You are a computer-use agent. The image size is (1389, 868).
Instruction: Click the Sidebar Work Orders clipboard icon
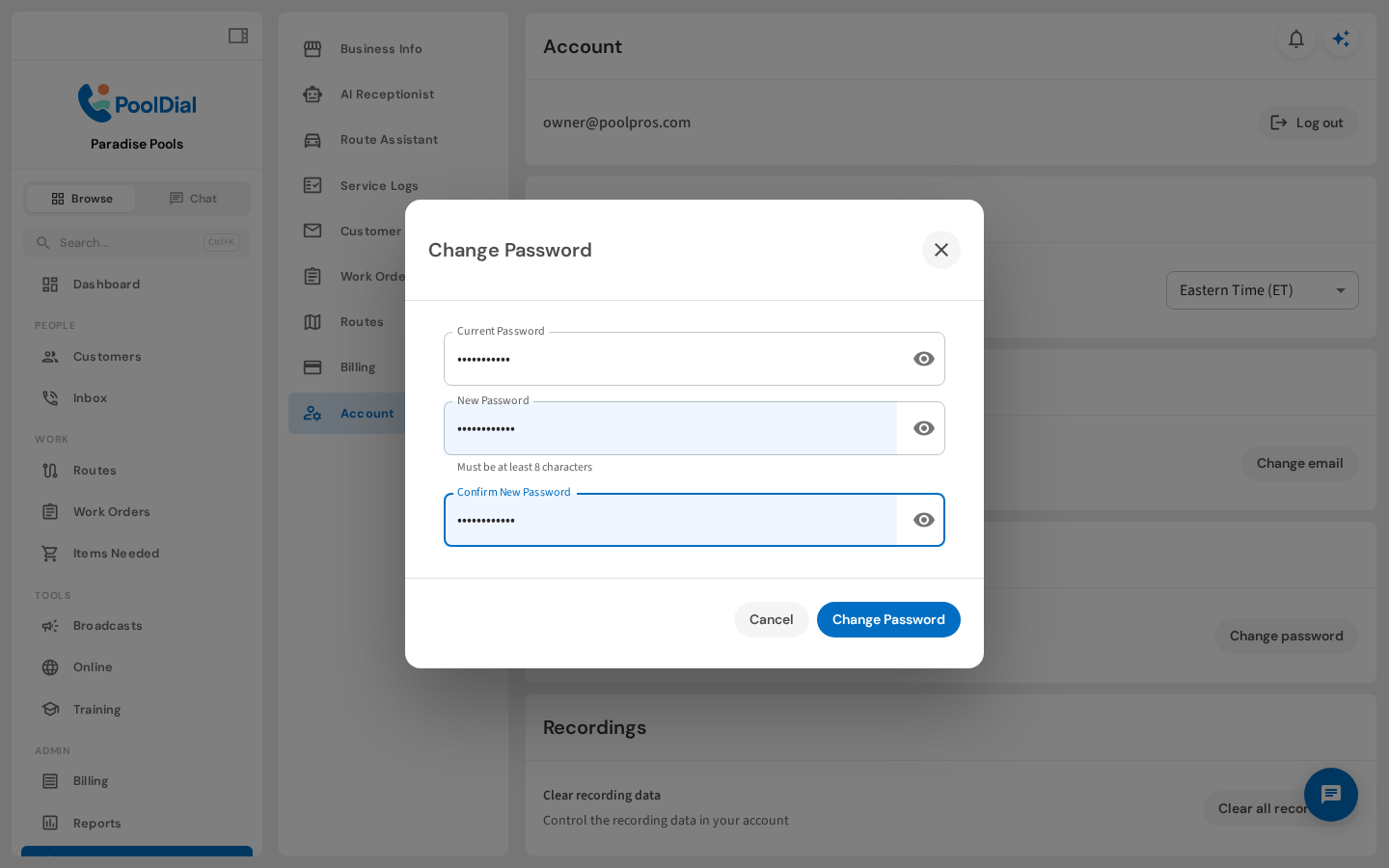click(x=50, y=512)
